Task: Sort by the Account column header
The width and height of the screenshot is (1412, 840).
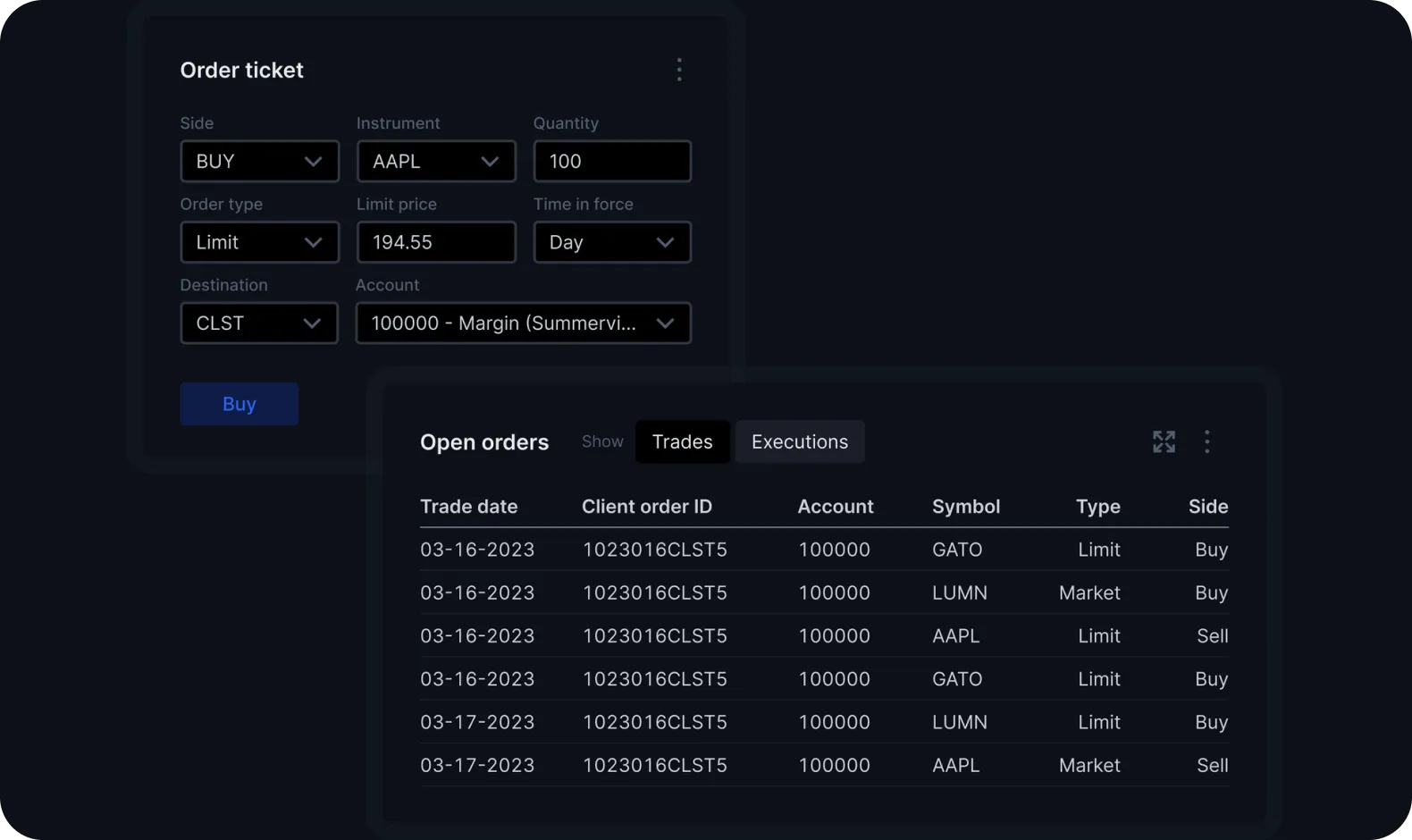Action: (836, 507)
